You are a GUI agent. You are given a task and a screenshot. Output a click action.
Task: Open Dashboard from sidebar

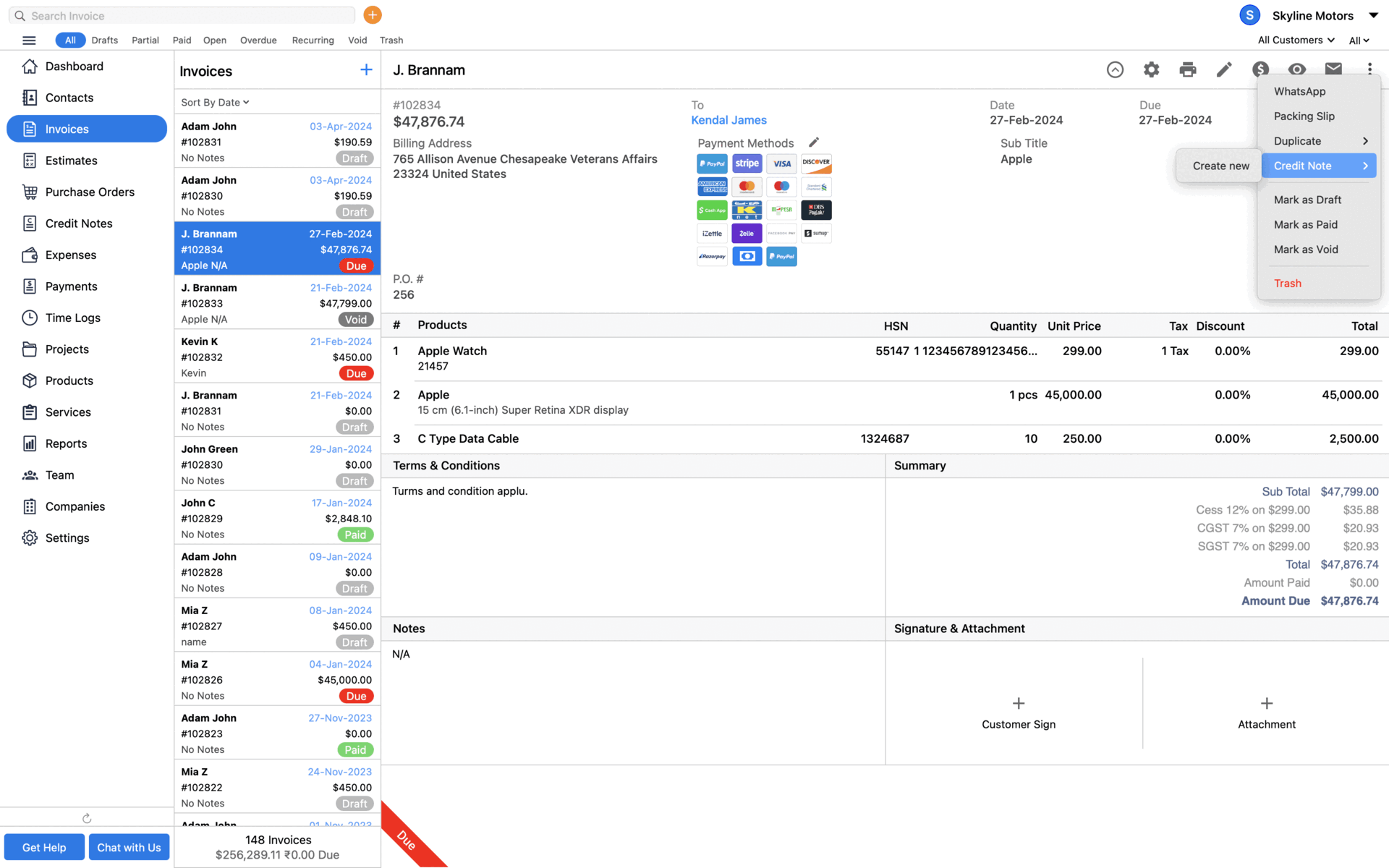(87, 67)
